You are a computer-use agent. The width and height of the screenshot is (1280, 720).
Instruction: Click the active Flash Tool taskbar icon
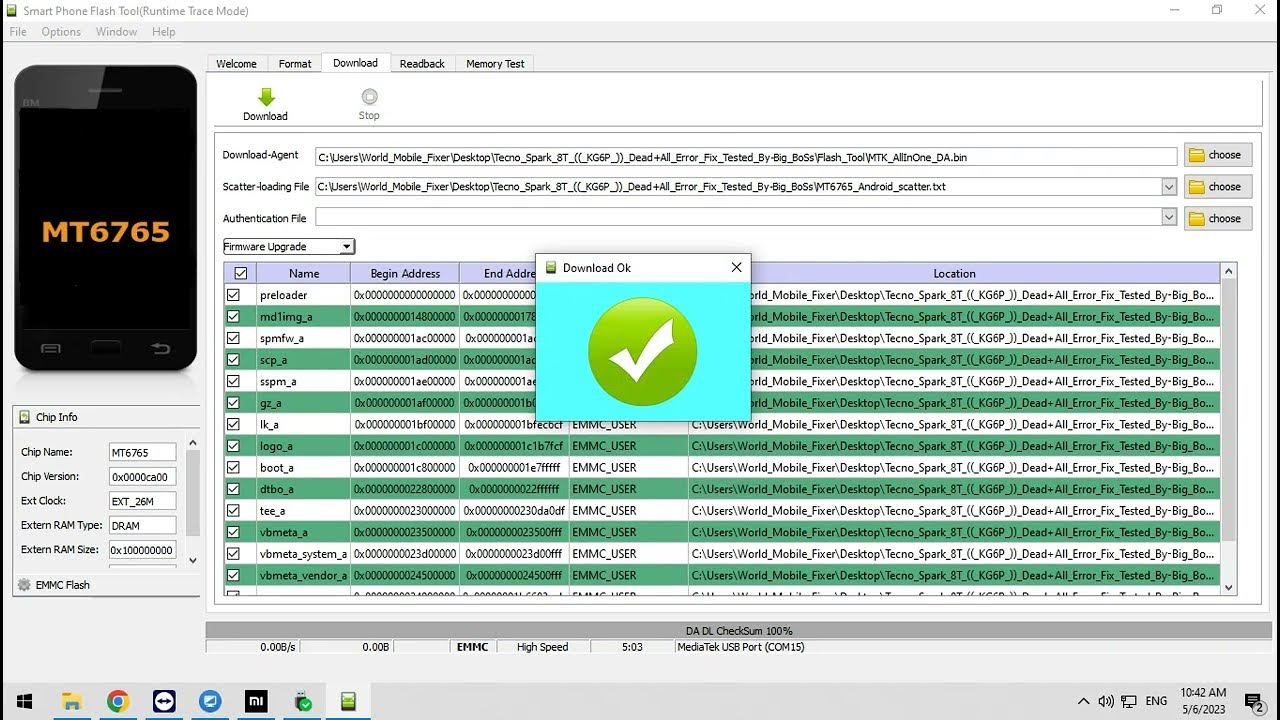click(x=348, y=701)
